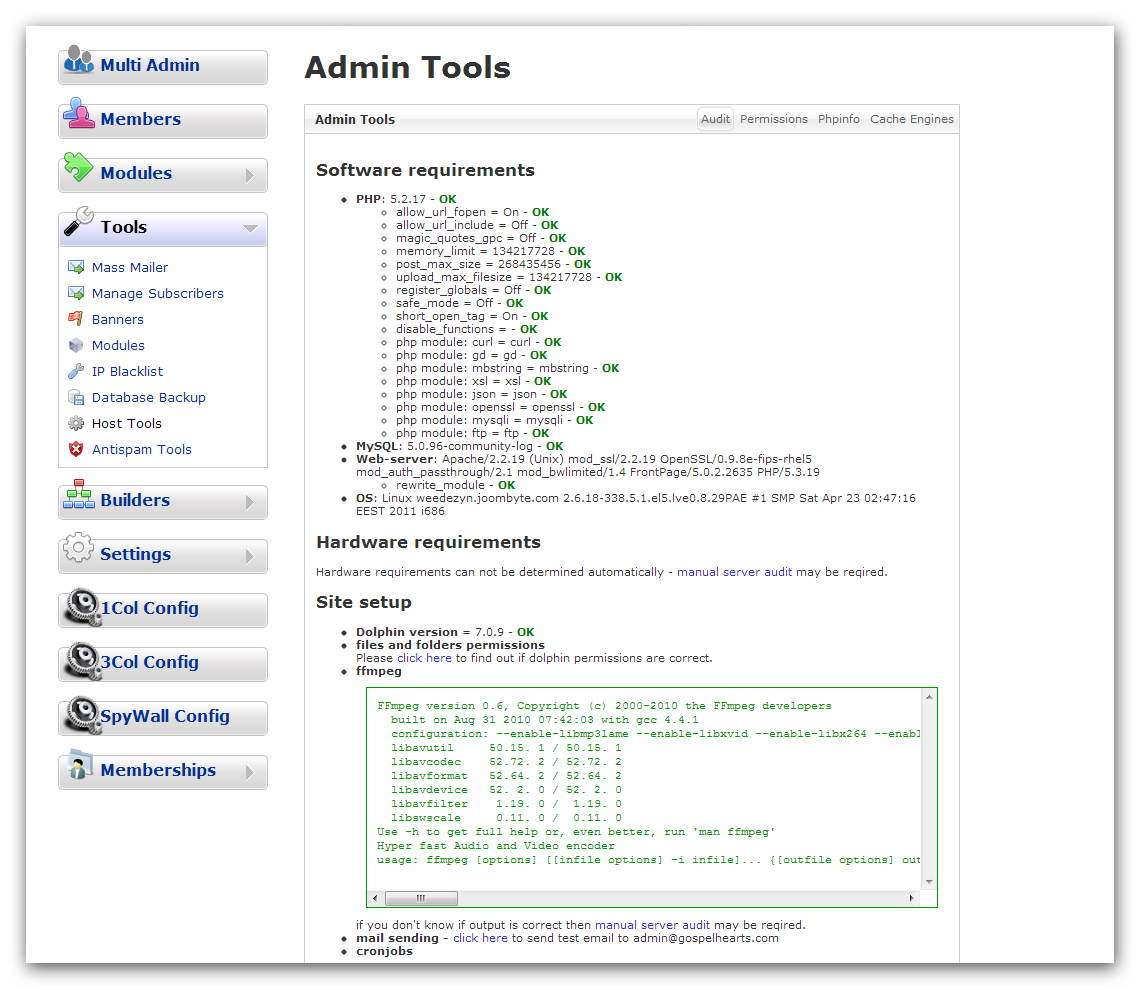The image size is (1140, 989).
Task: Click here link to send test email
Action: 480,938
